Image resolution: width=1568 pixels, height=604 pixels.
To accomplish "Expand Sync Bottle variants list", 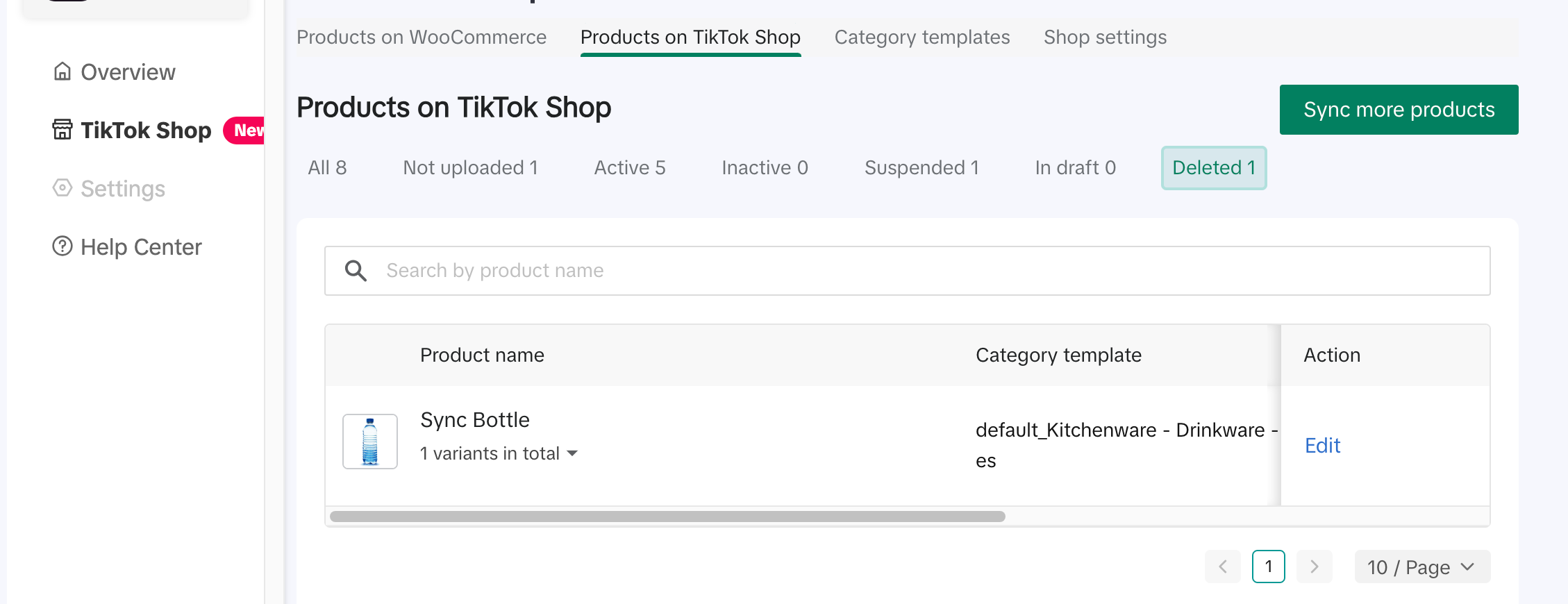I will pyautogui.click(x=572, y=453).
